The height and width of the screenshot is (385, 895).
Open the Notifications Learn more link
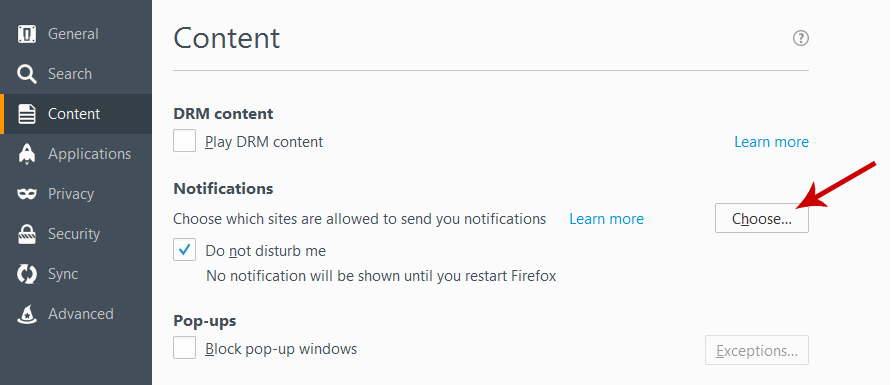[606, 219]
